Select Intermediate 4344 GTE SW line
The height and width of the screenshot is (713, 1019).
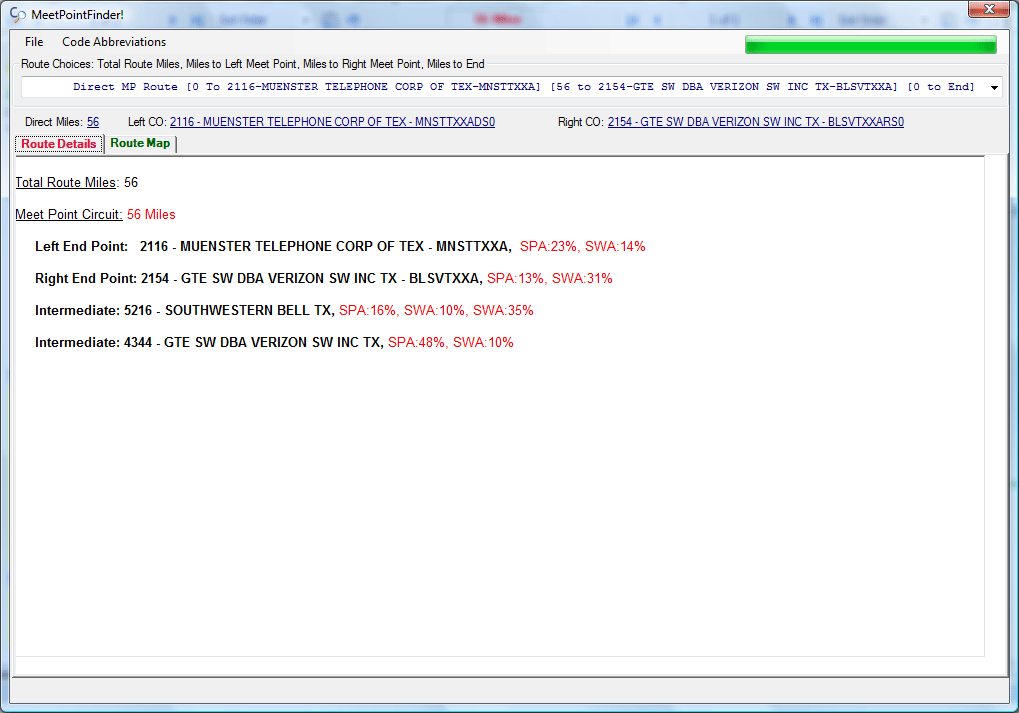click(x=274, y=342)
